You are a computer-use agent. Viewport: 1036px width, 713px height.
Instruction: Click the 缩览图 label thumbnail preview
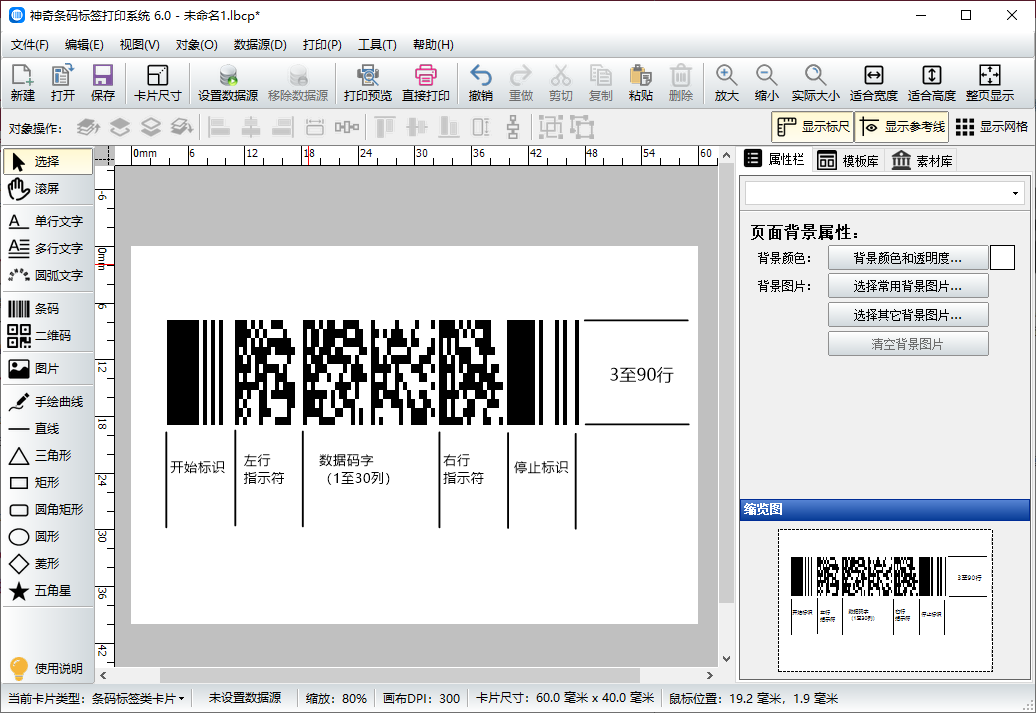coord(885,600)
